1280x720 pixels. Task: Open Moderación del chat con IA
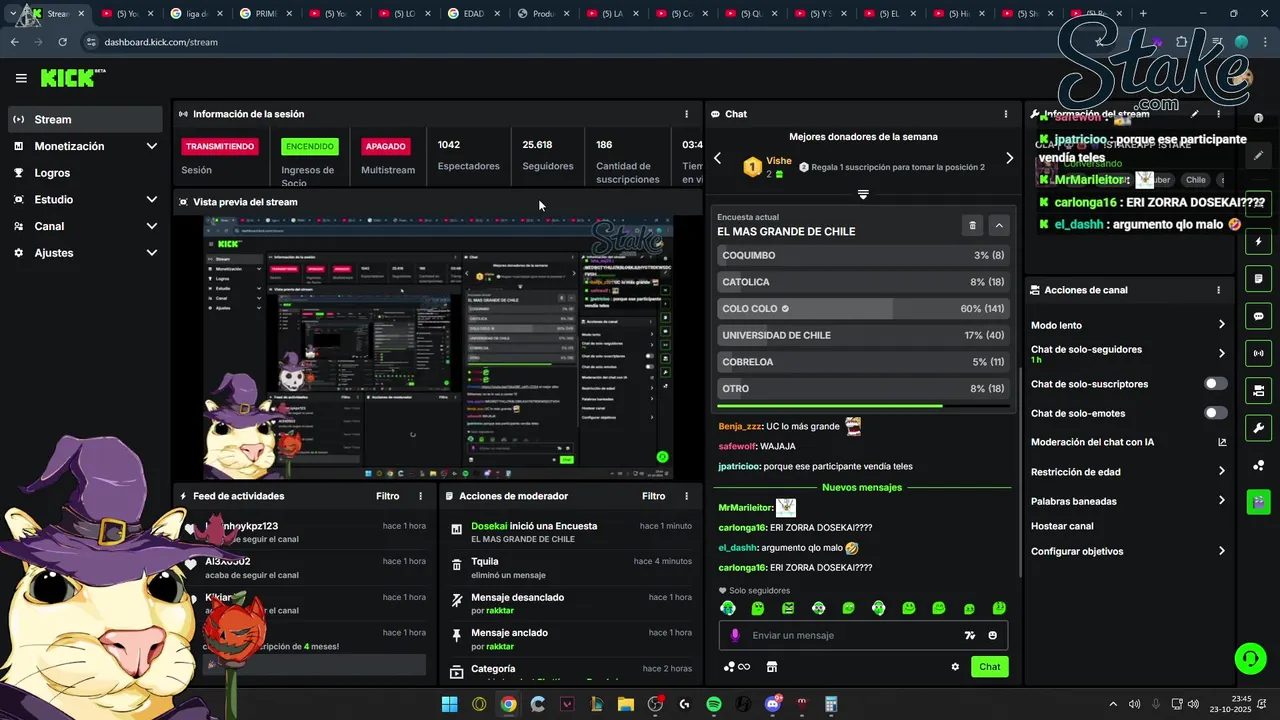point(1128,442)
